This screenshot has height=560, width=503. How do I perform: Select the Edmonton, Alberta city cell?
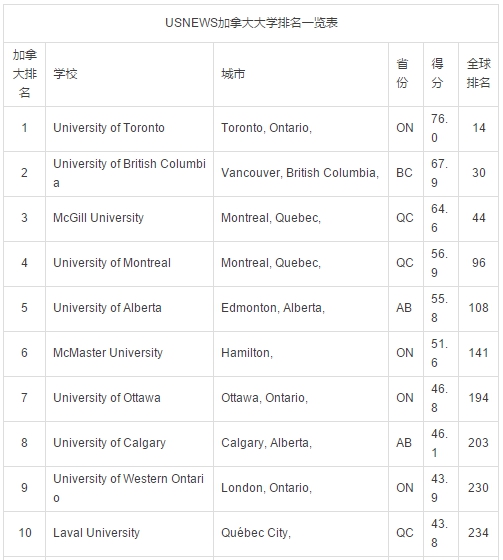click(273, 308)
